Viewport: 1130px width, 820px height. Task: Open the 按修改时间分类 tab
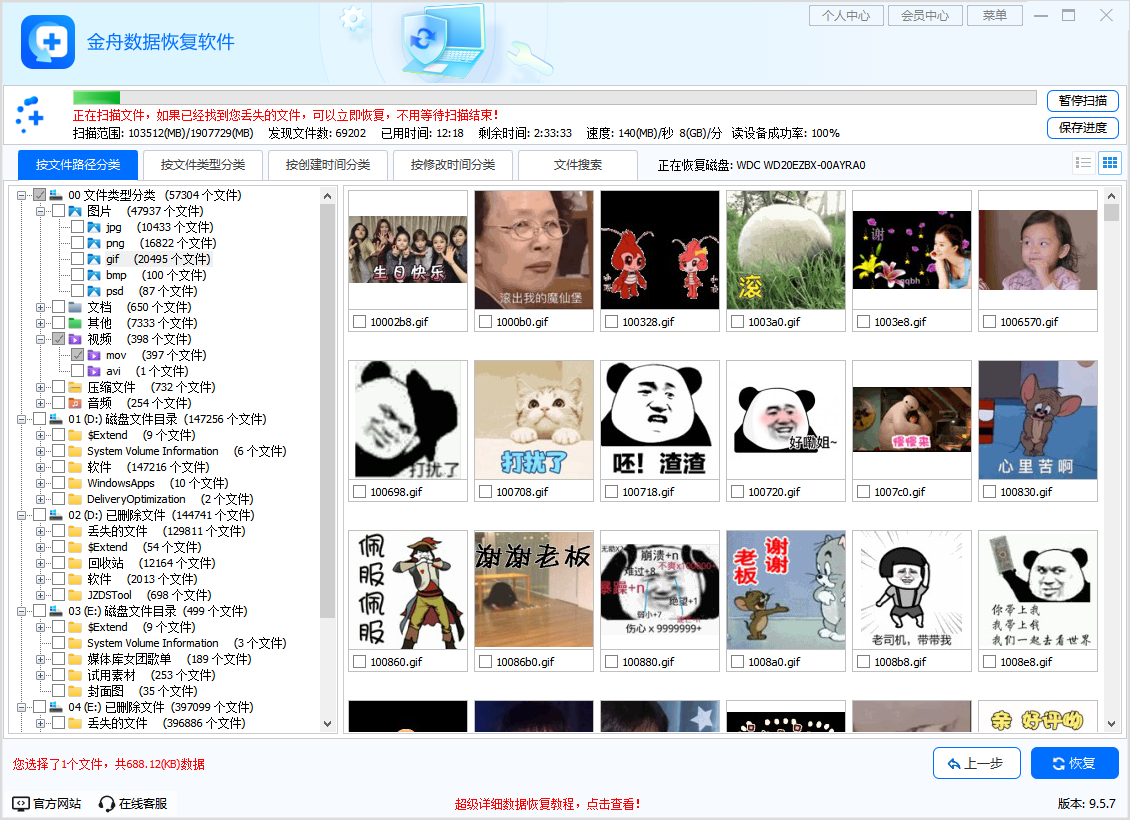(x=453, y=165)
